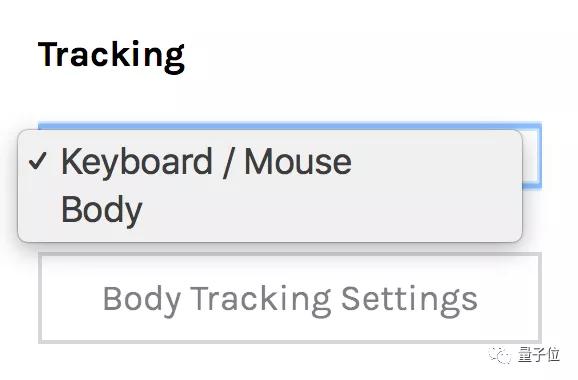Click empty area of dropdown popup below Body
This screenshot has width=578, height=380.
(270, 236)
